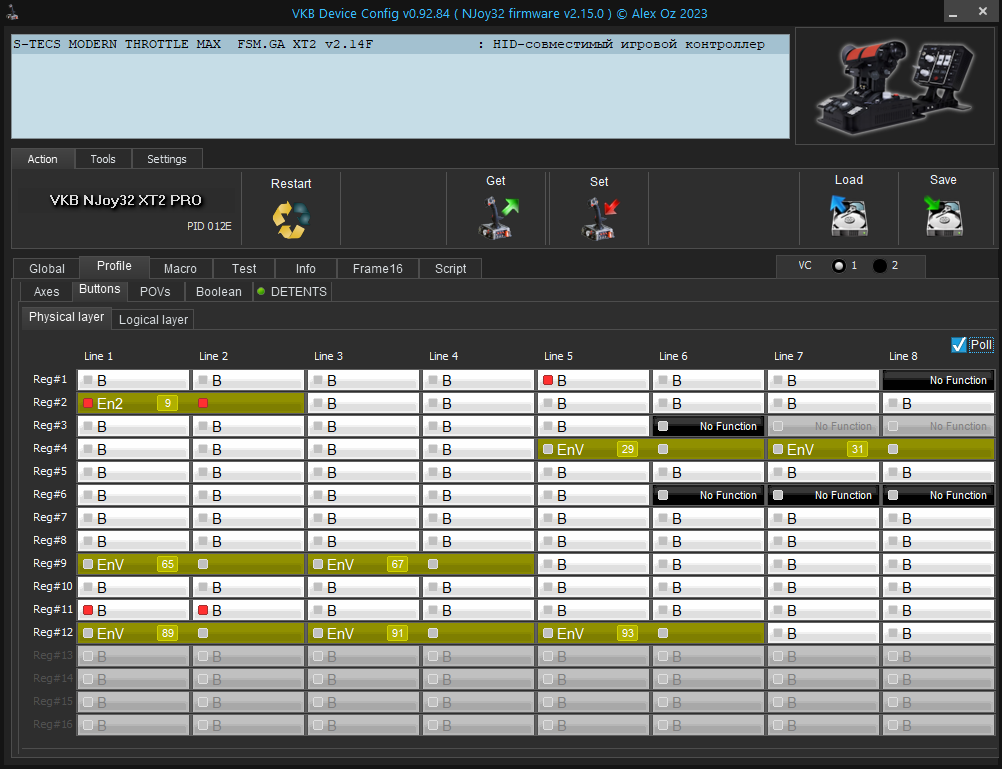Viewport: 1002px width, 769px height.
Task: Switch to the Axes sub-tab
Action: tap(47, 291)
